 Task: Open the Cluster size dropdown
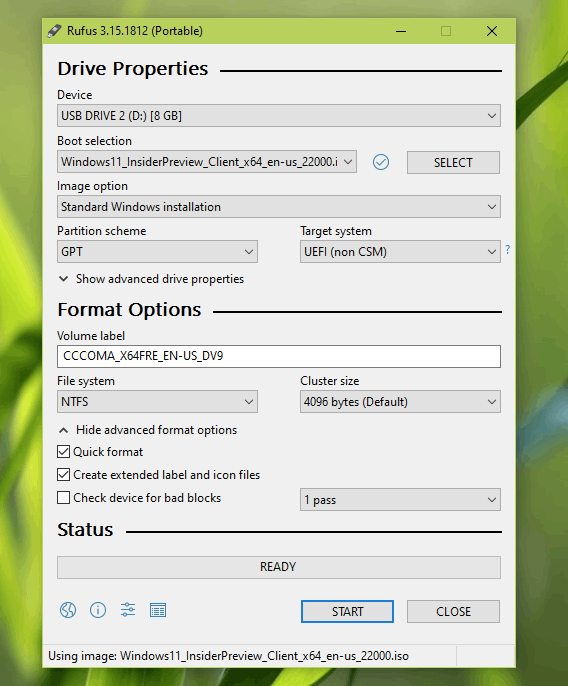click(x=400, y=402)
